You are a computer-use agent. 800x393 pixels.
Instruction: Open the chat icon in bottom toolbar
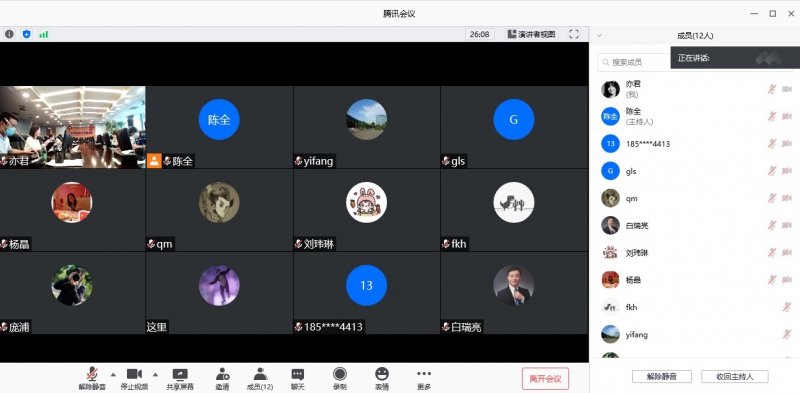[297, 379]
